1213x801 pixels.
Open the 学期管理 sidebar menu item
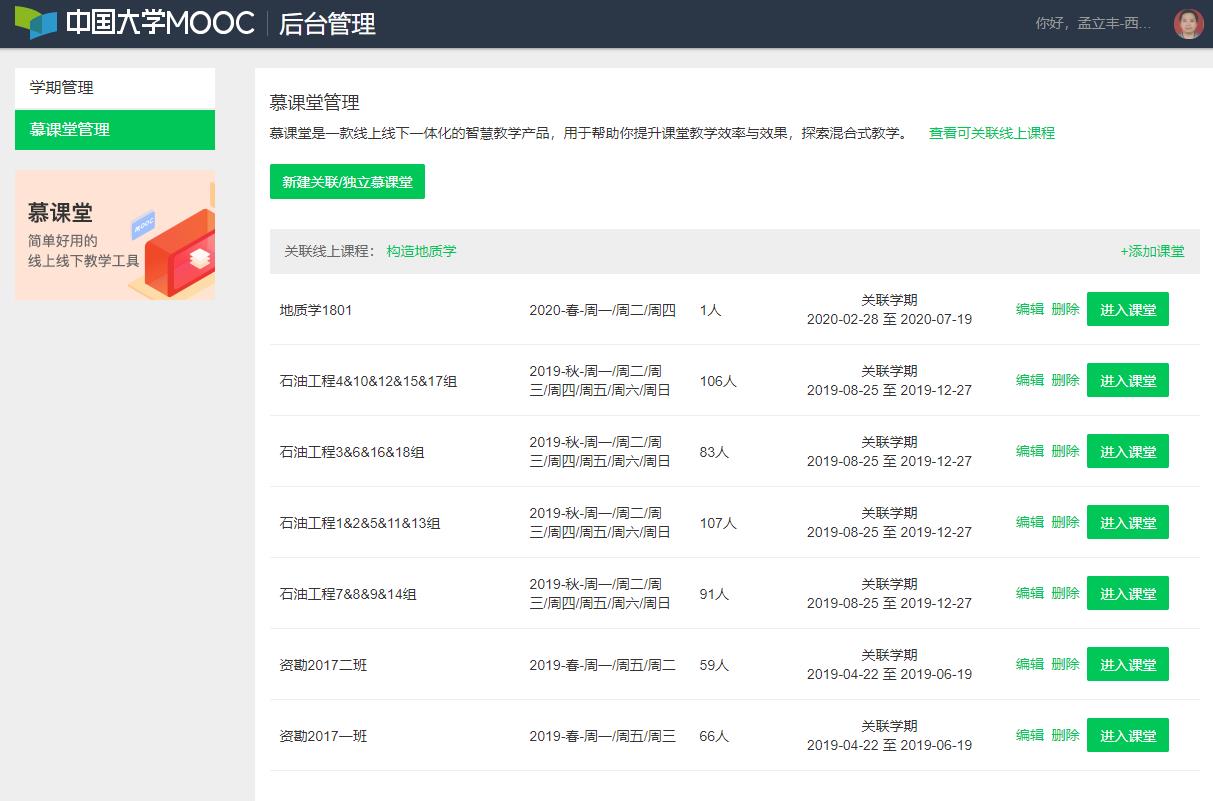[115, 88]
